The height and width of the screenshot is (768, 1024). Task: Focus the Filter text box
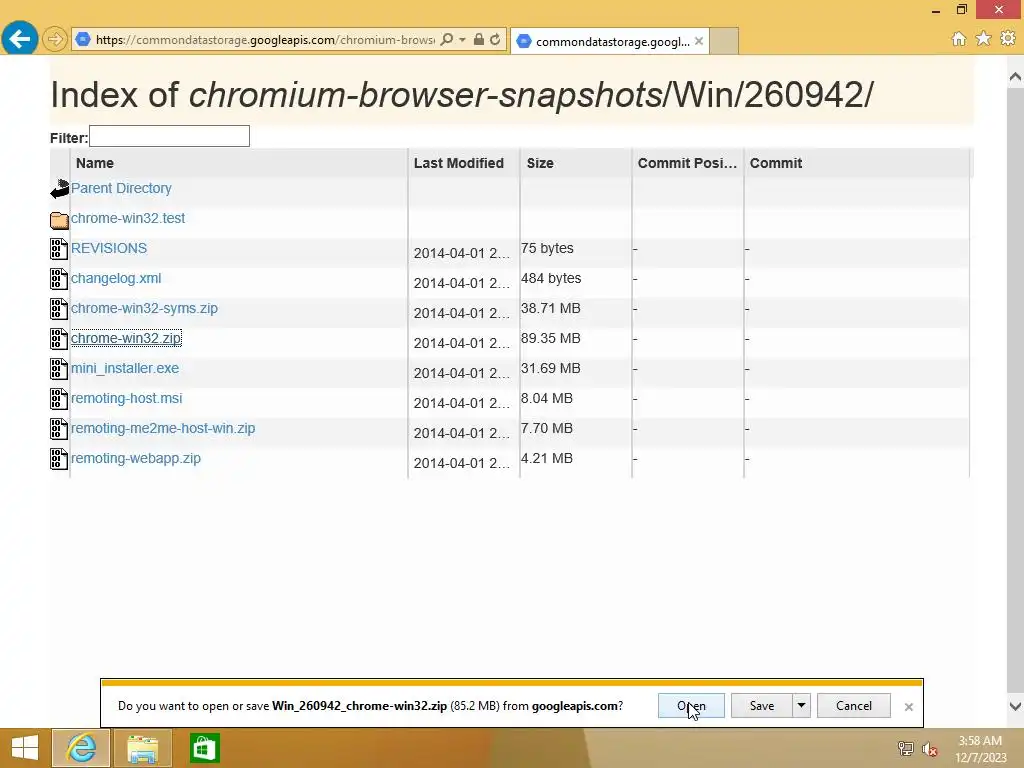169,136
